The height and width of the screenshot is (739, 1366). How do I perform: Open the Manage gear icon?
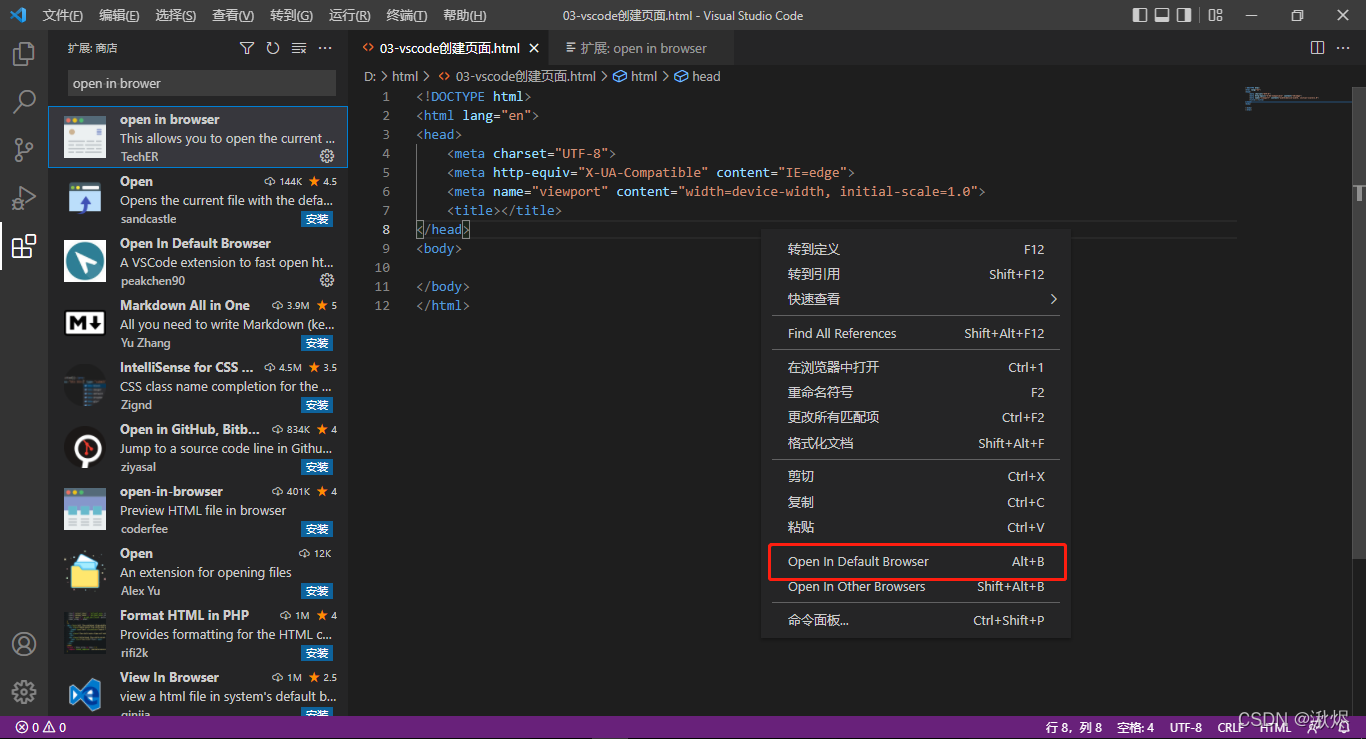click(24, 691)
